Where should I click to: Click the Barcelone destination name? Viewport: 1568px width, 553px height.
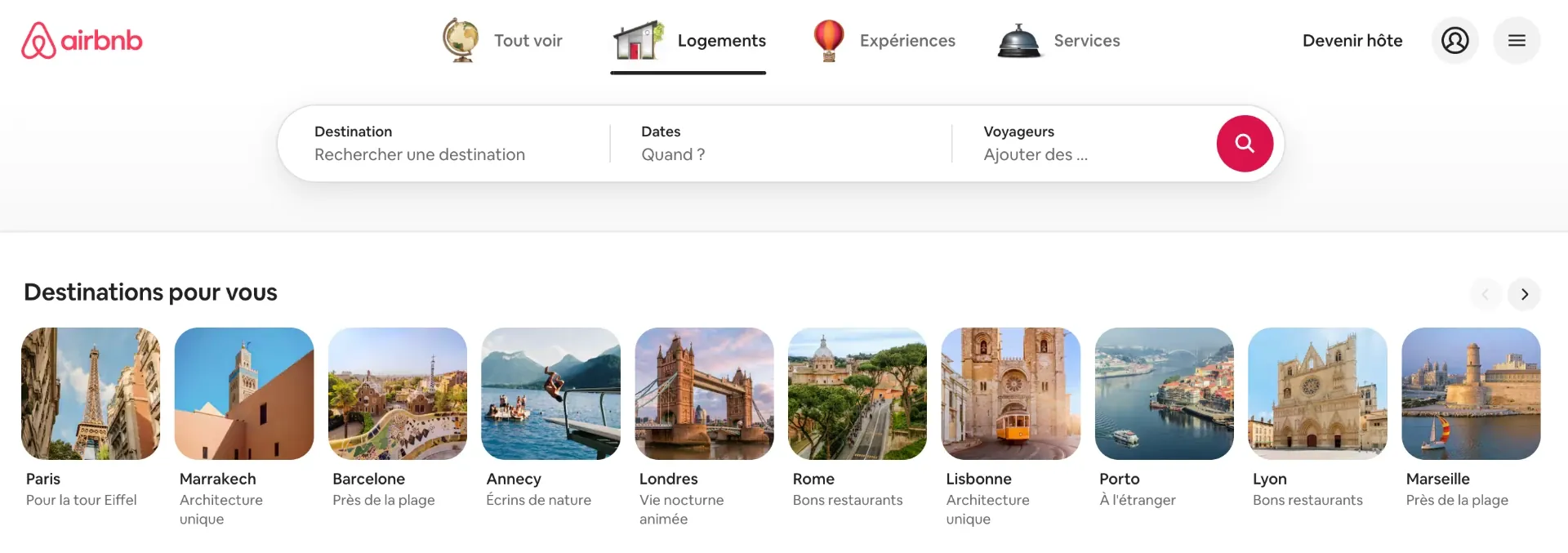[369, 479]
